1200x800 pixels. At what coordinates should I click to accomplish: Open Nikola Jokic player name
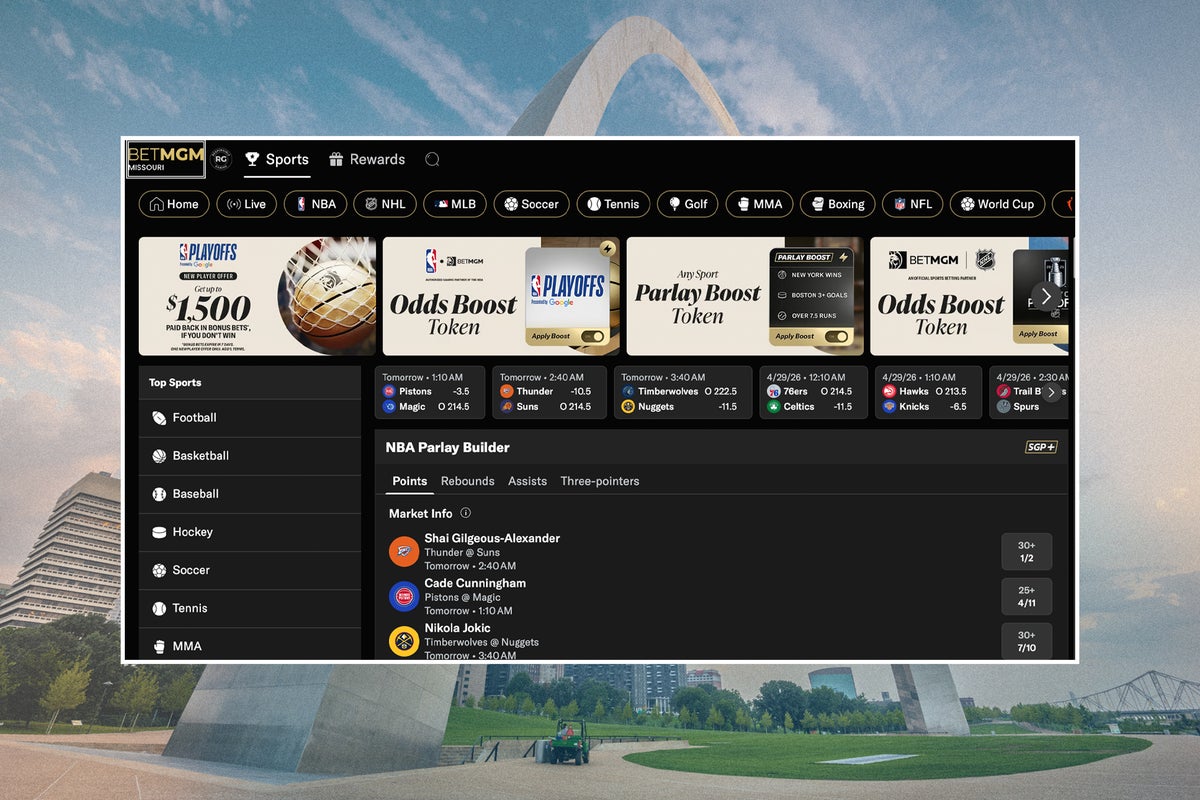click(457, 628)
